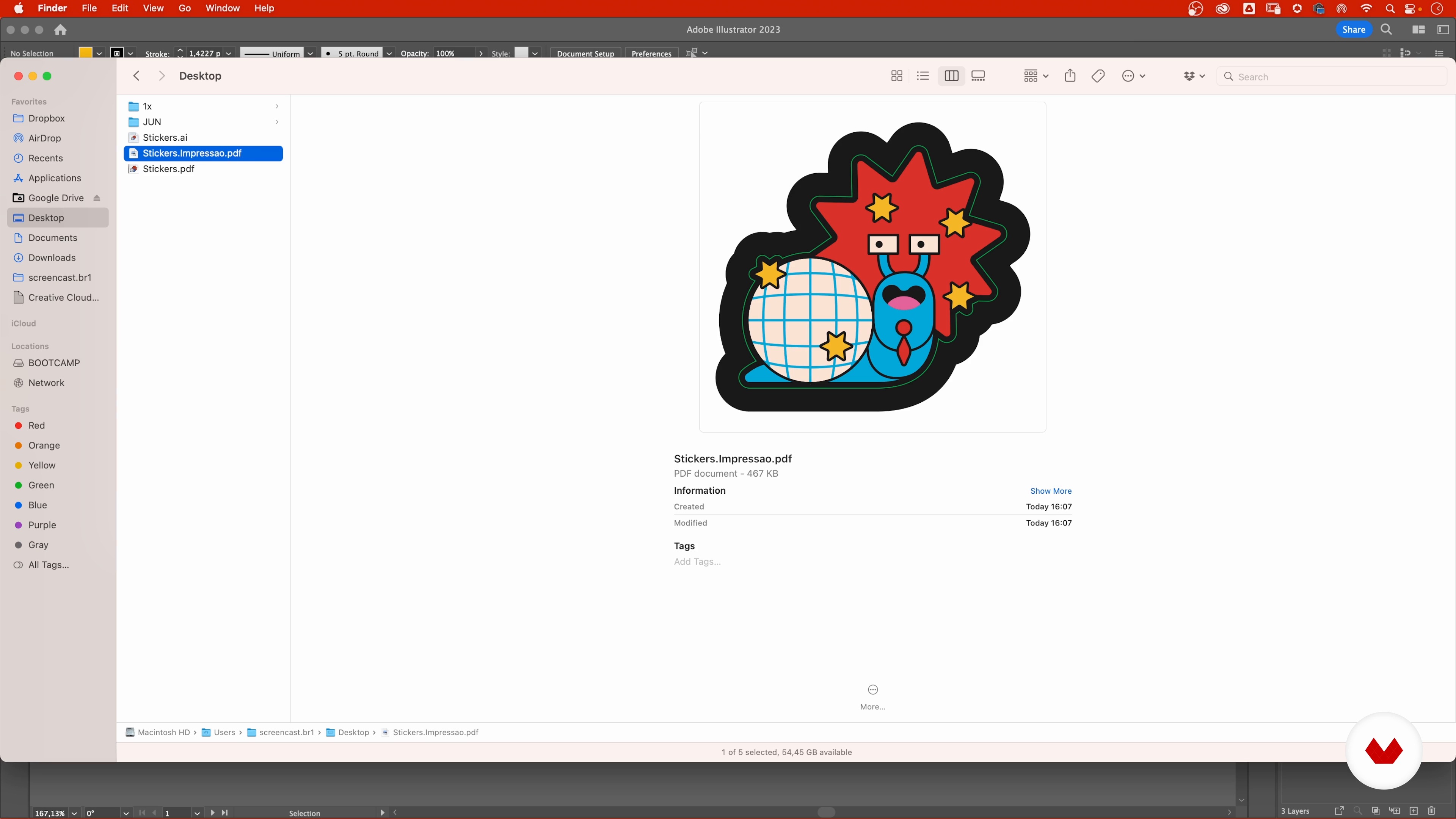
Task: Click Show More in Information
Action: [1050, 491]
